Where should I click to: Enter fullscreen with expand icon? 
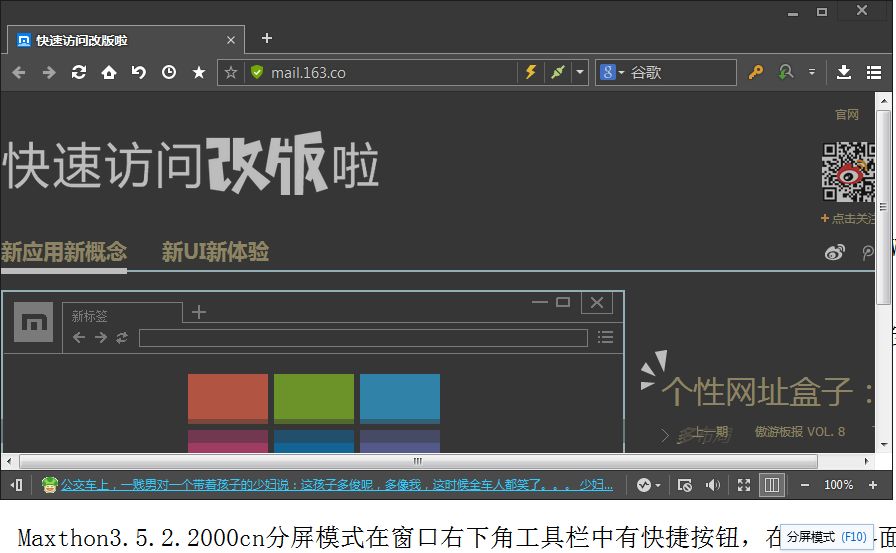[x=743, y=485]
